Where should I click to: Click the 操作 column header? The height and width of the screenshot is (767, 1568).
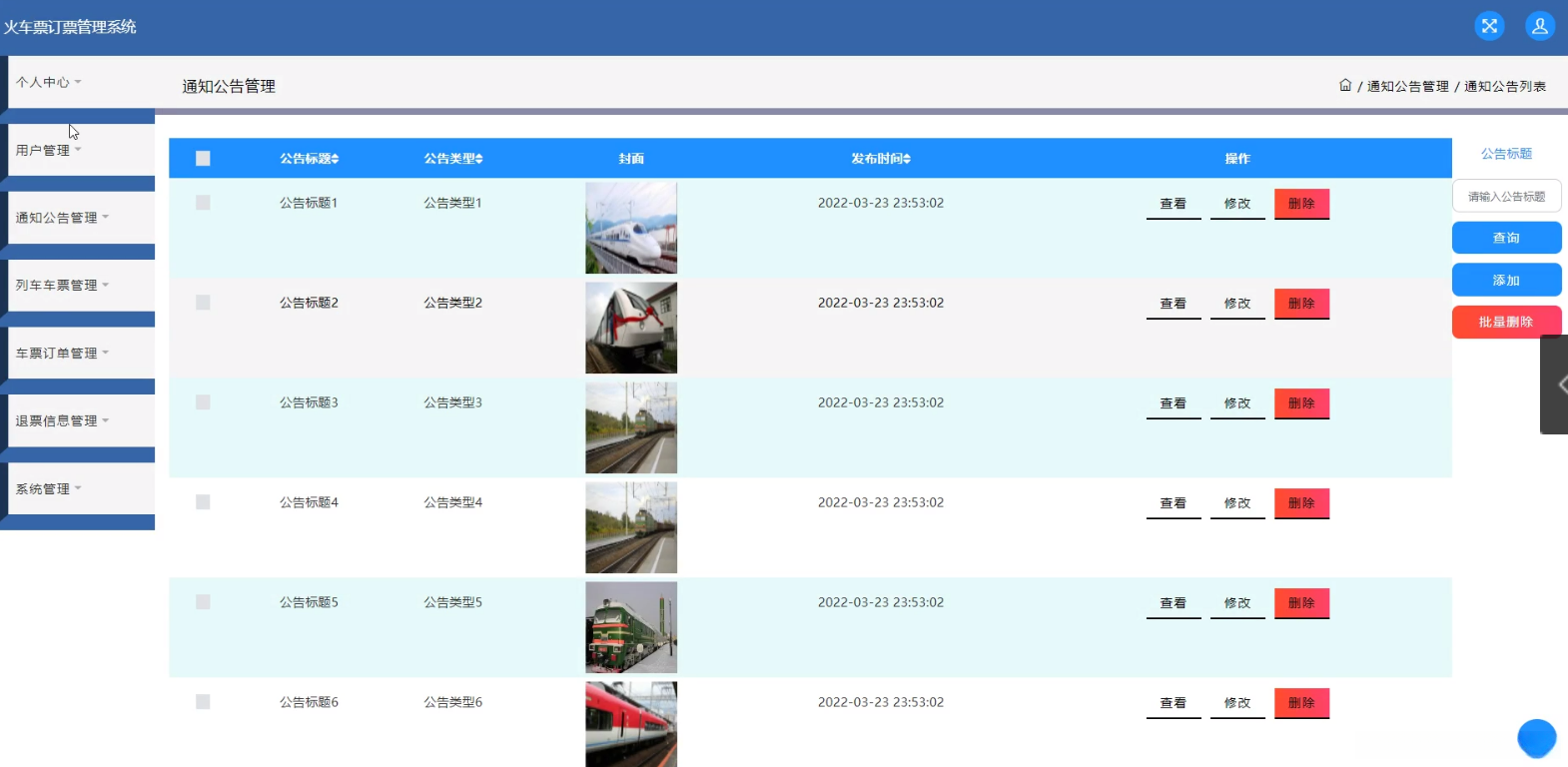click(x=1237, y=159)
